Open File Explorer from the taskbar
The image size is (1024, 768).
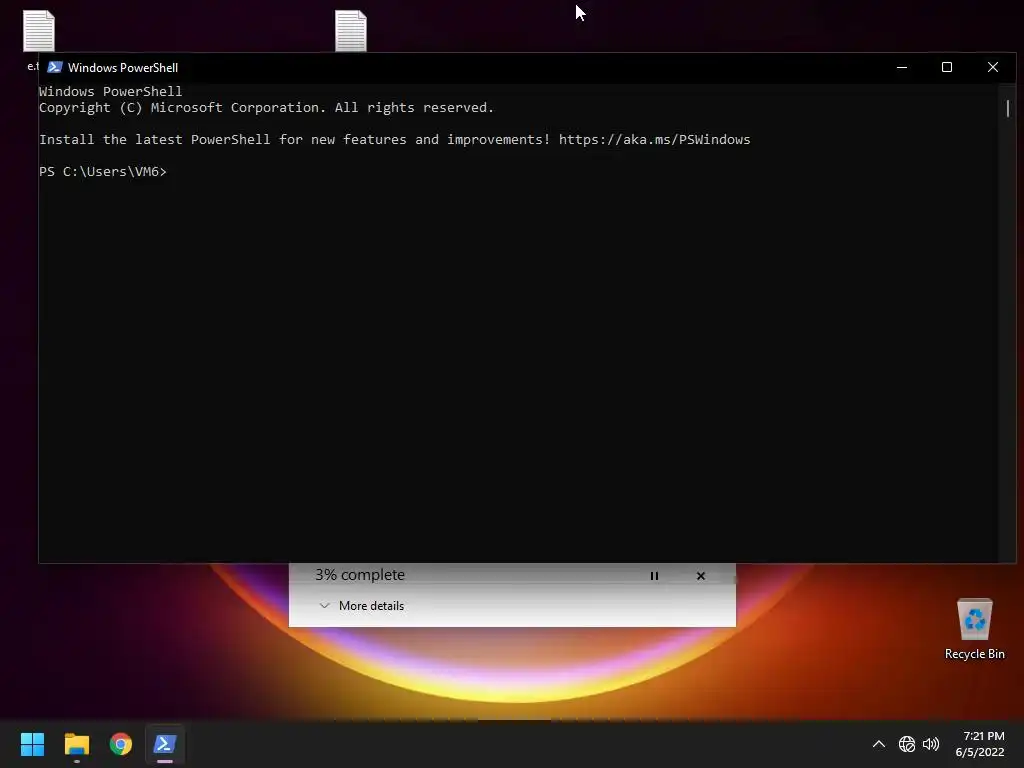click(x=76, y=744)
